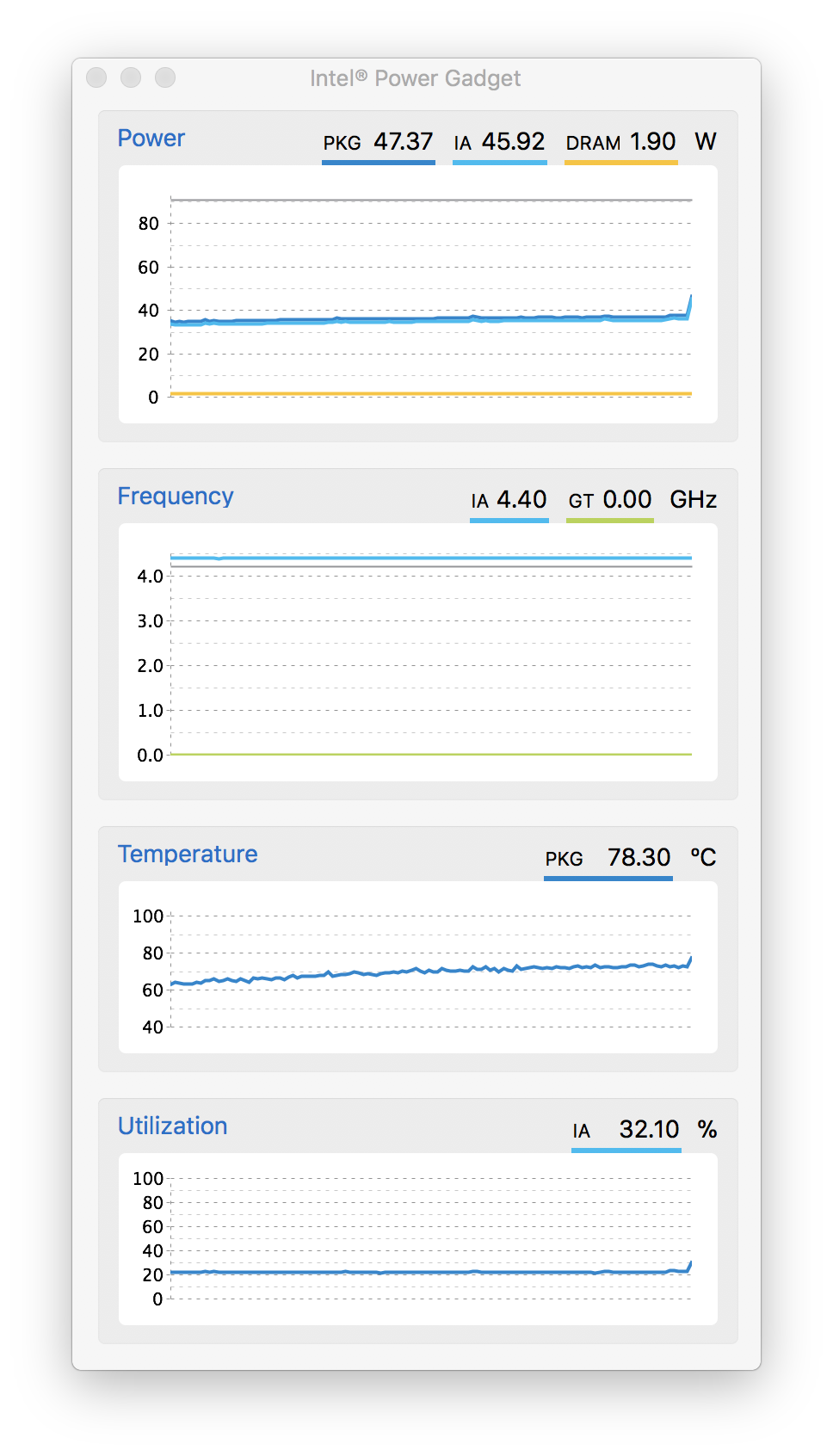Click the IA 45.92 power legend
Screen dimensions: 833x1456
tap(500, 142)
